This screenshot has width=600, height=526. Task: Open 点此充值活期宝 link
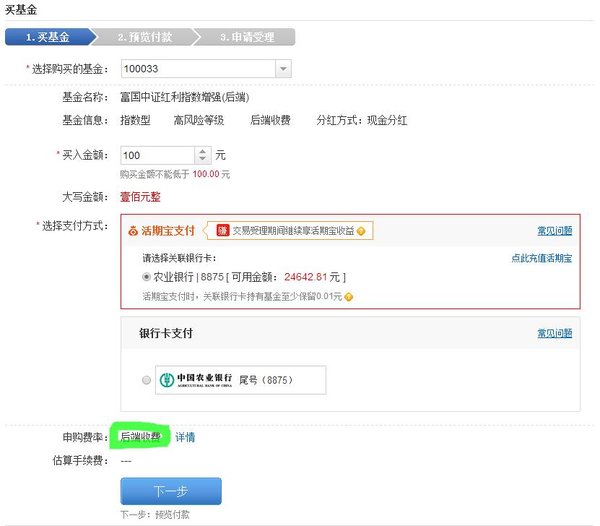pos(541,258)
